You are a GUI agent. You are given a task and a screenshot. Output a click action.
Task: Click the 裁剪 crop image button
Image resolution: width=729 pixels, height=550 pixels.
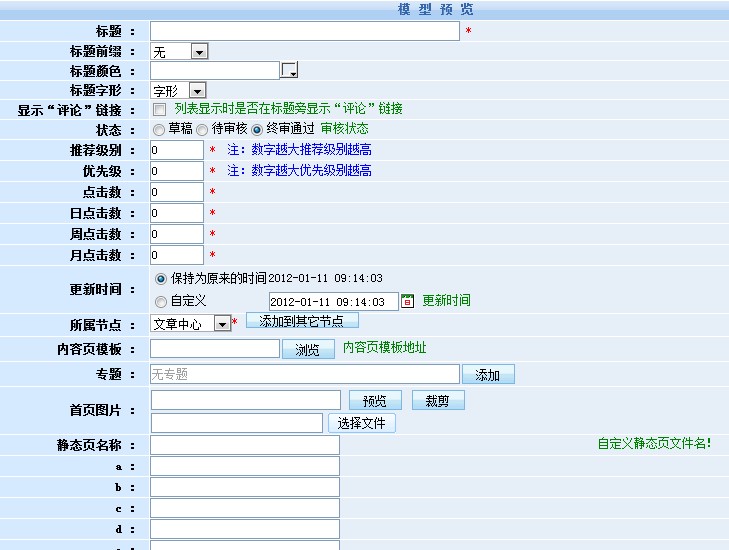[x=438, y=401]
